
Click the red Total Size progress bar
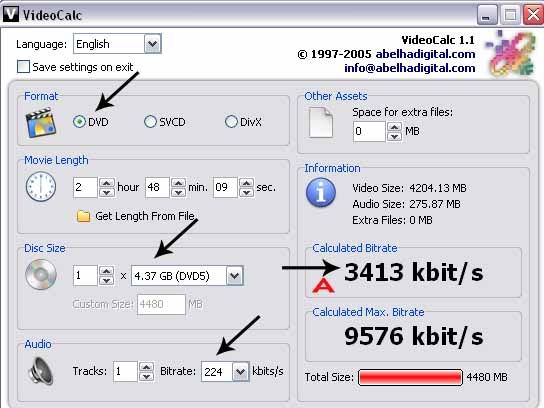click(410, 377)
